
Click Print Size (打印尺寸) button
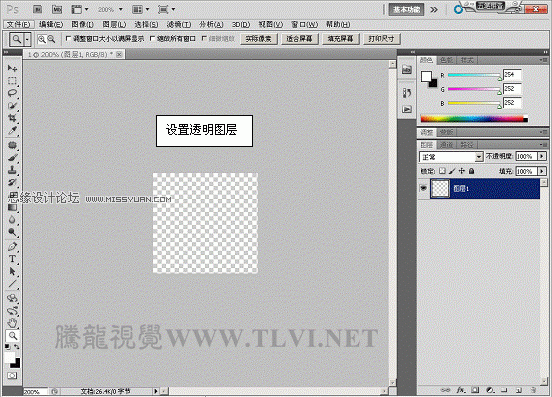coord(381,39)
